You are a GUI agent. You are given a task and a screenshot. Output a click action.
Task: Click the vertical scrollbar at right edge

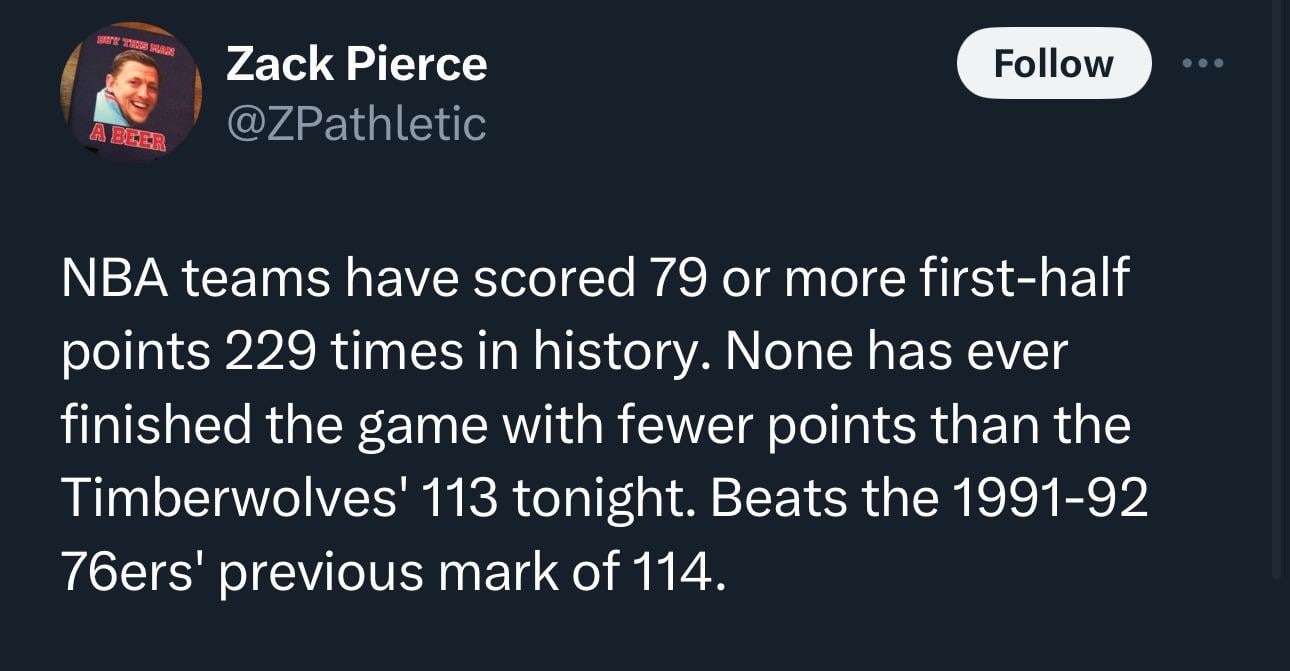[1276, 300]
